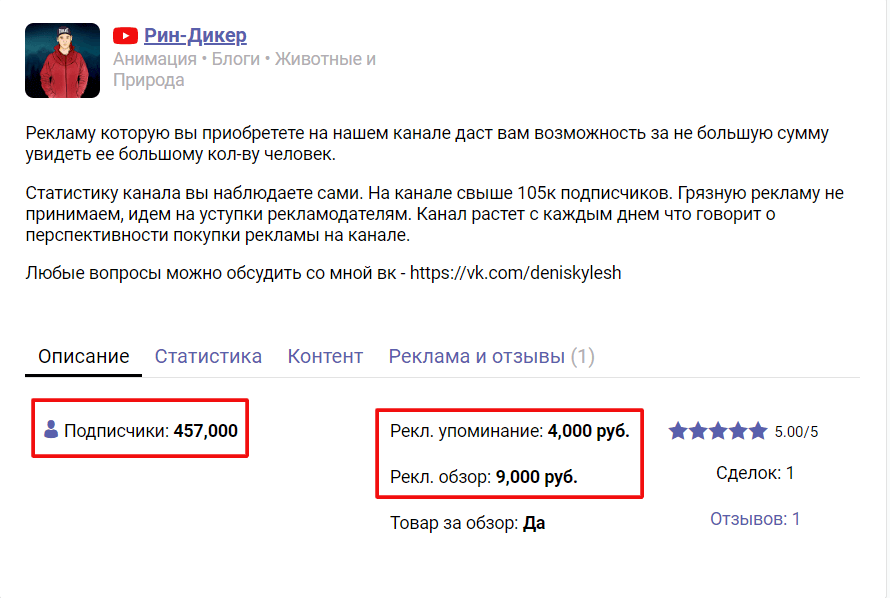Follow the vk.com/deniskylesh link

515,272
